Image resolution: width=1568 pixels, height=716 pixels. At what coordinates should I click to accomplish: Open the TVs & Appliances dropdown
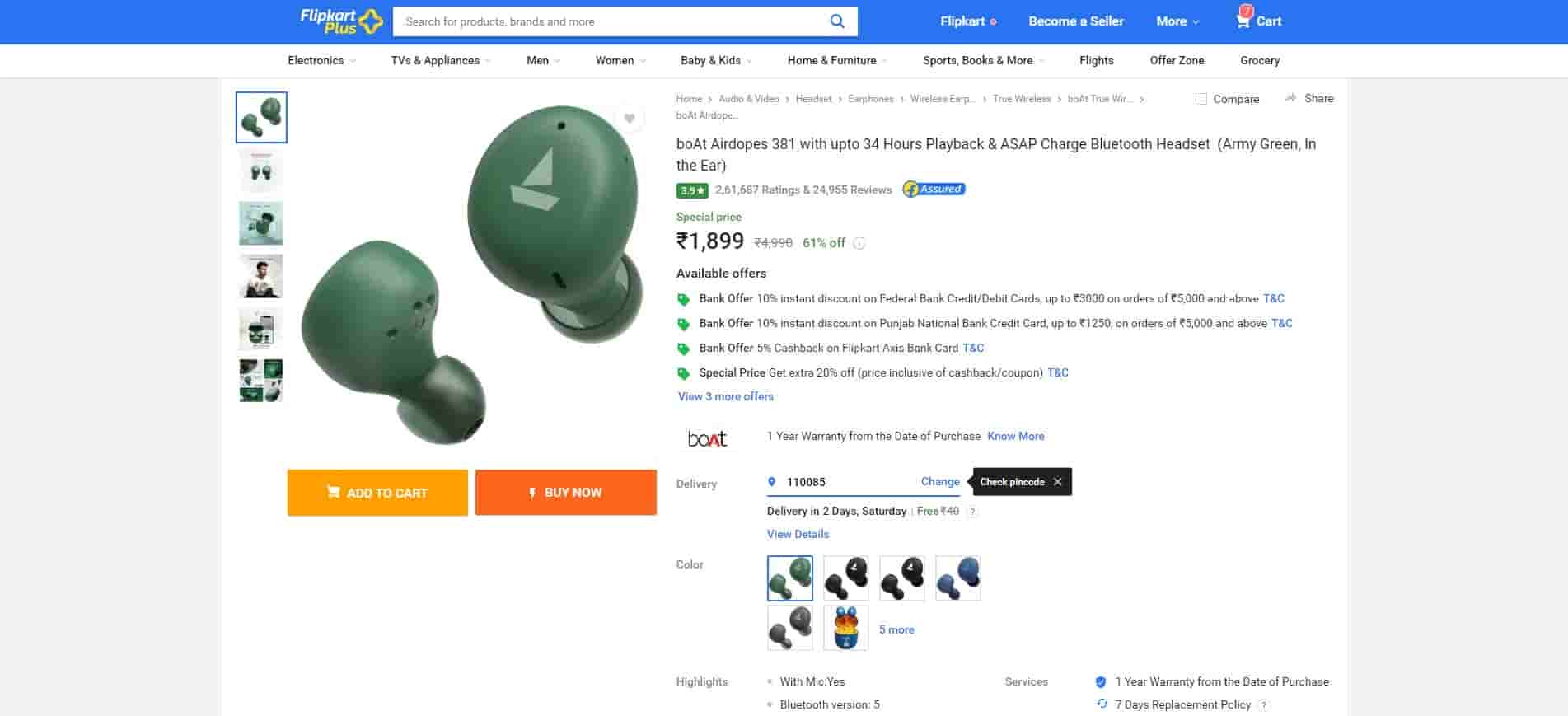(440, 60)
